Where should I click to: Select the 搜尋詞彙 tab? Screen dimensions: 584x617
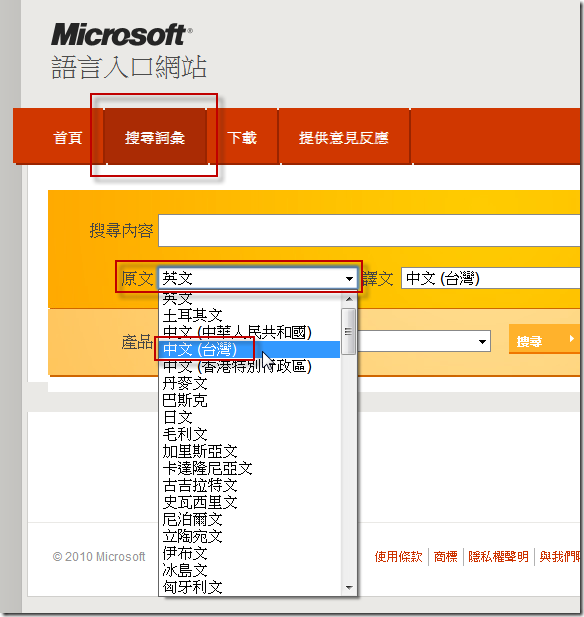click(155, 137)
